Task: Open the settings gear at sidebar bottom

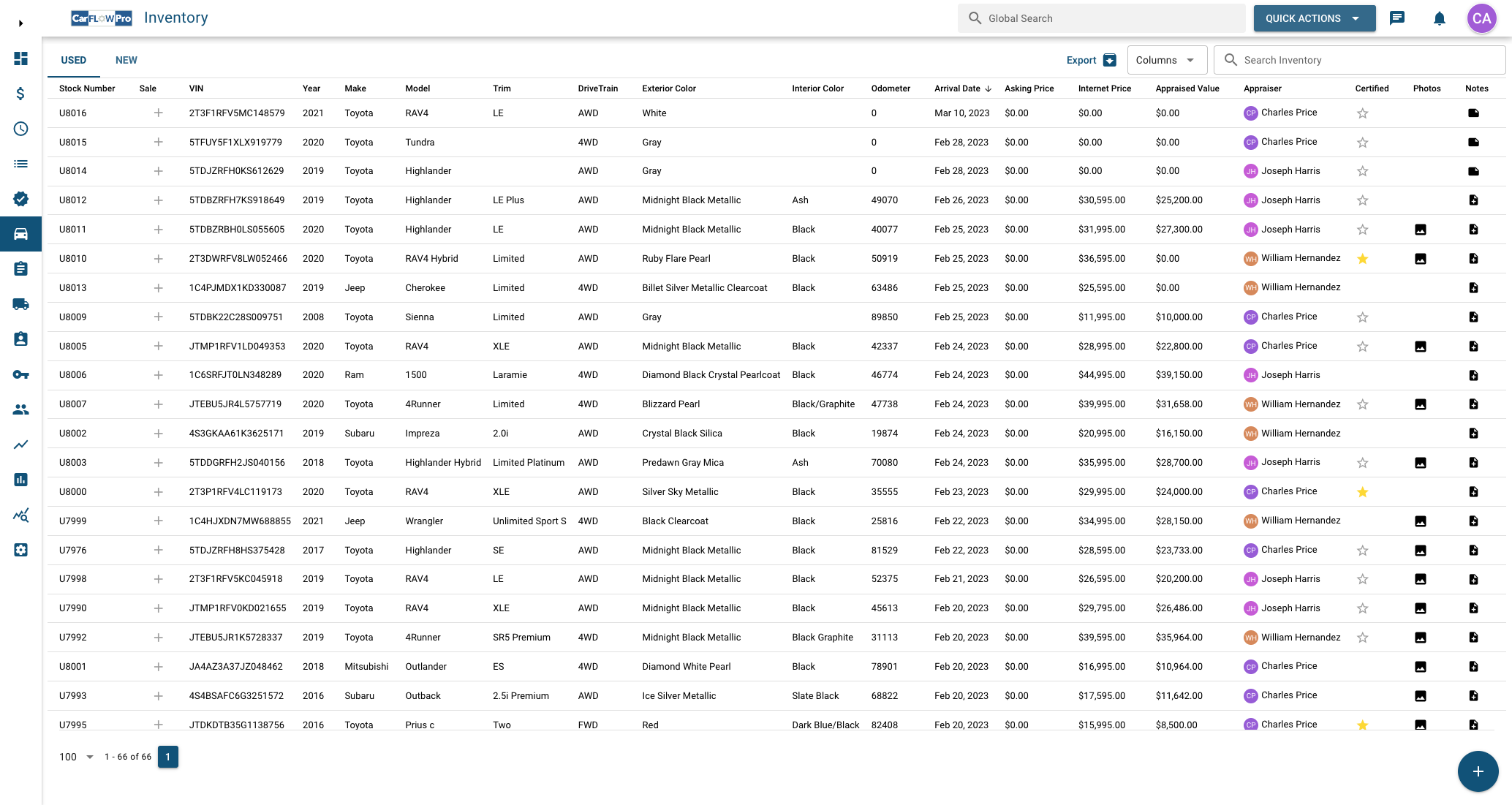Action: (20, 550)
